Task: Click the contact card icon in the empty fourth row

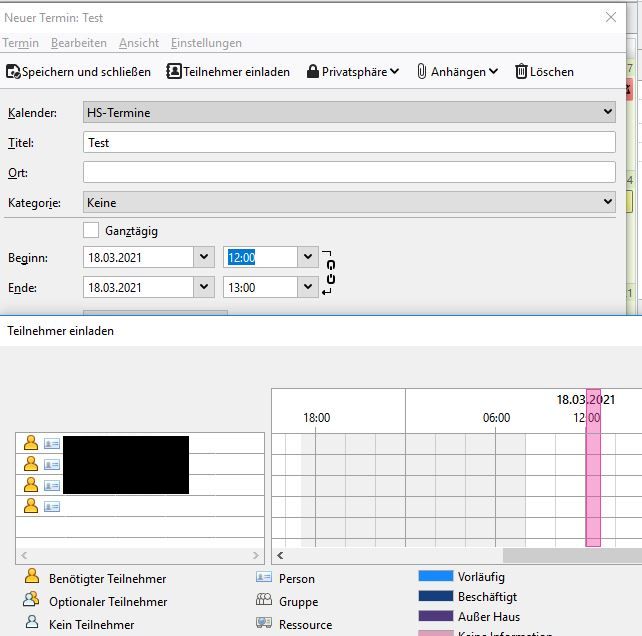Action: [52, 506]
